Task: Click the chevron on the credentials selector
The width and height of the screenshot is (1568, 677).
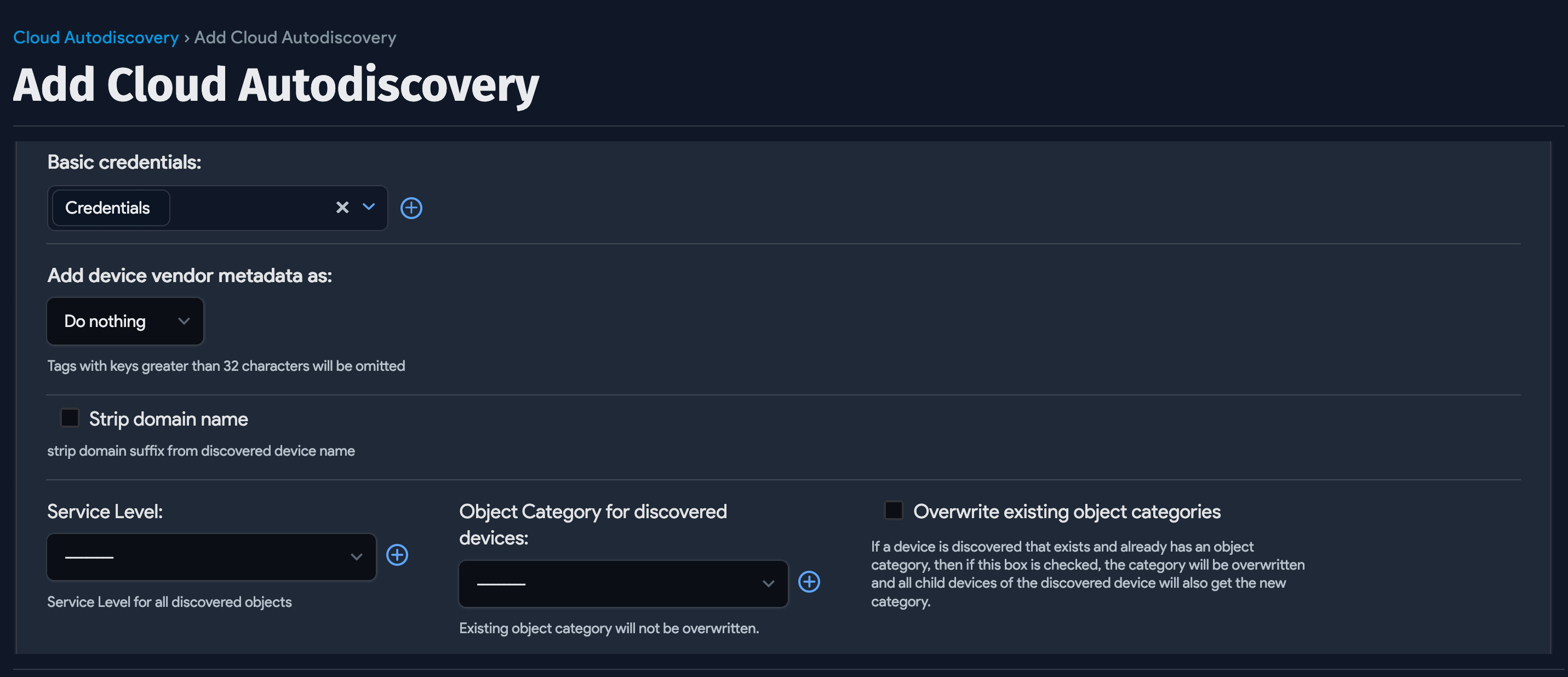Action: click(368, 208)
